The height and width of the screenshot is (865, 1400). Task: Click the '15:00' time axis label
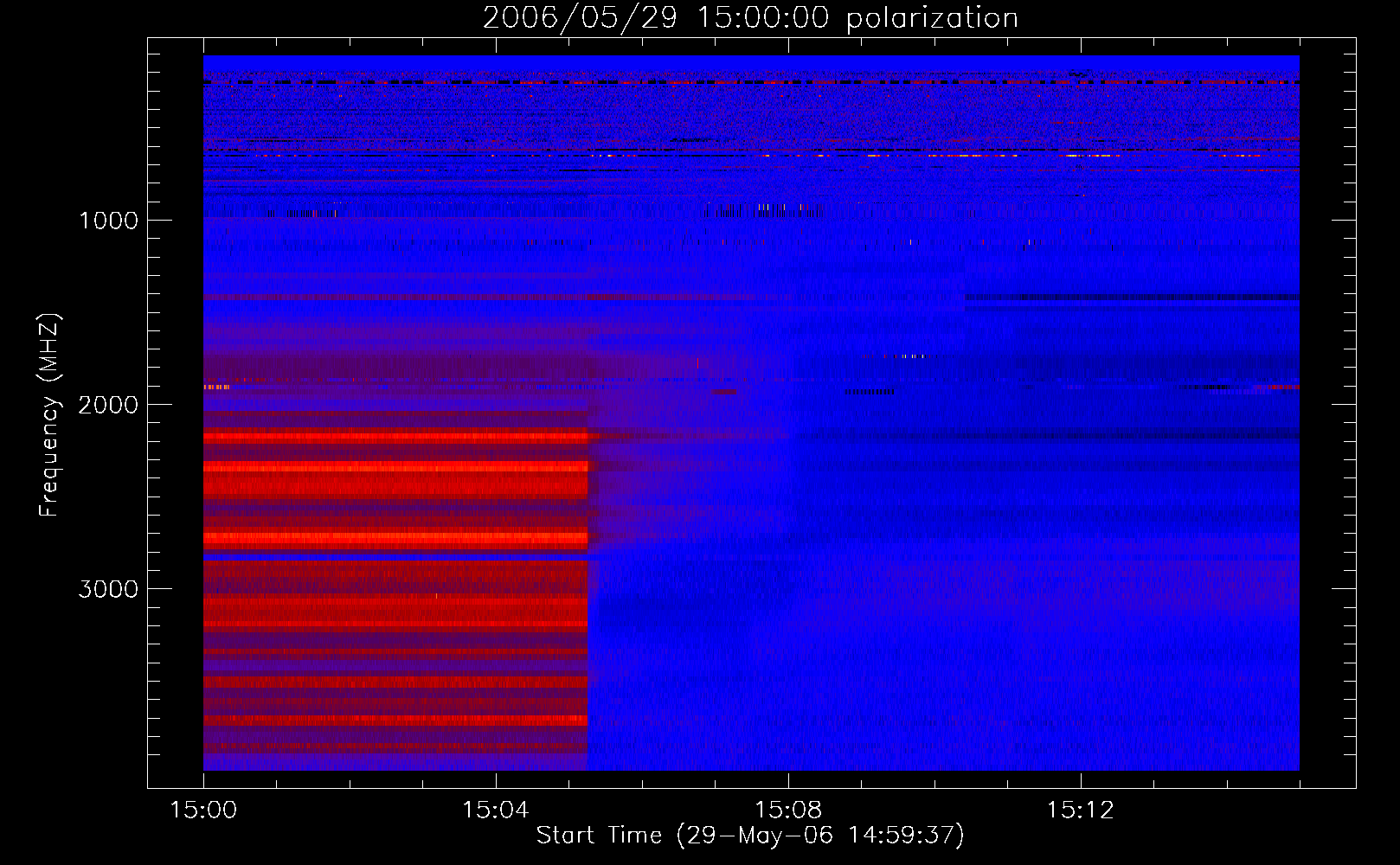pos(203,810)
